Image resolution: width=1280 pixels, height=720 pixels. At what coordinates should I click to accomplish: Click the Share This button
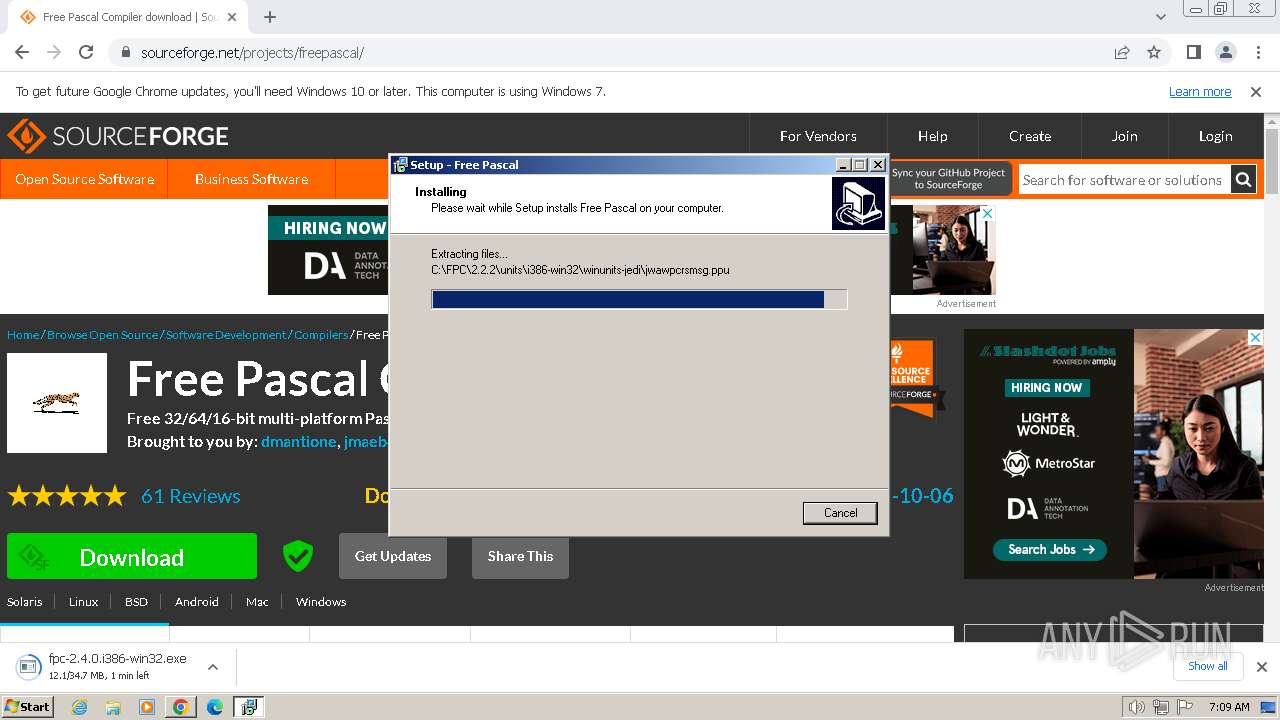point(520,556)
